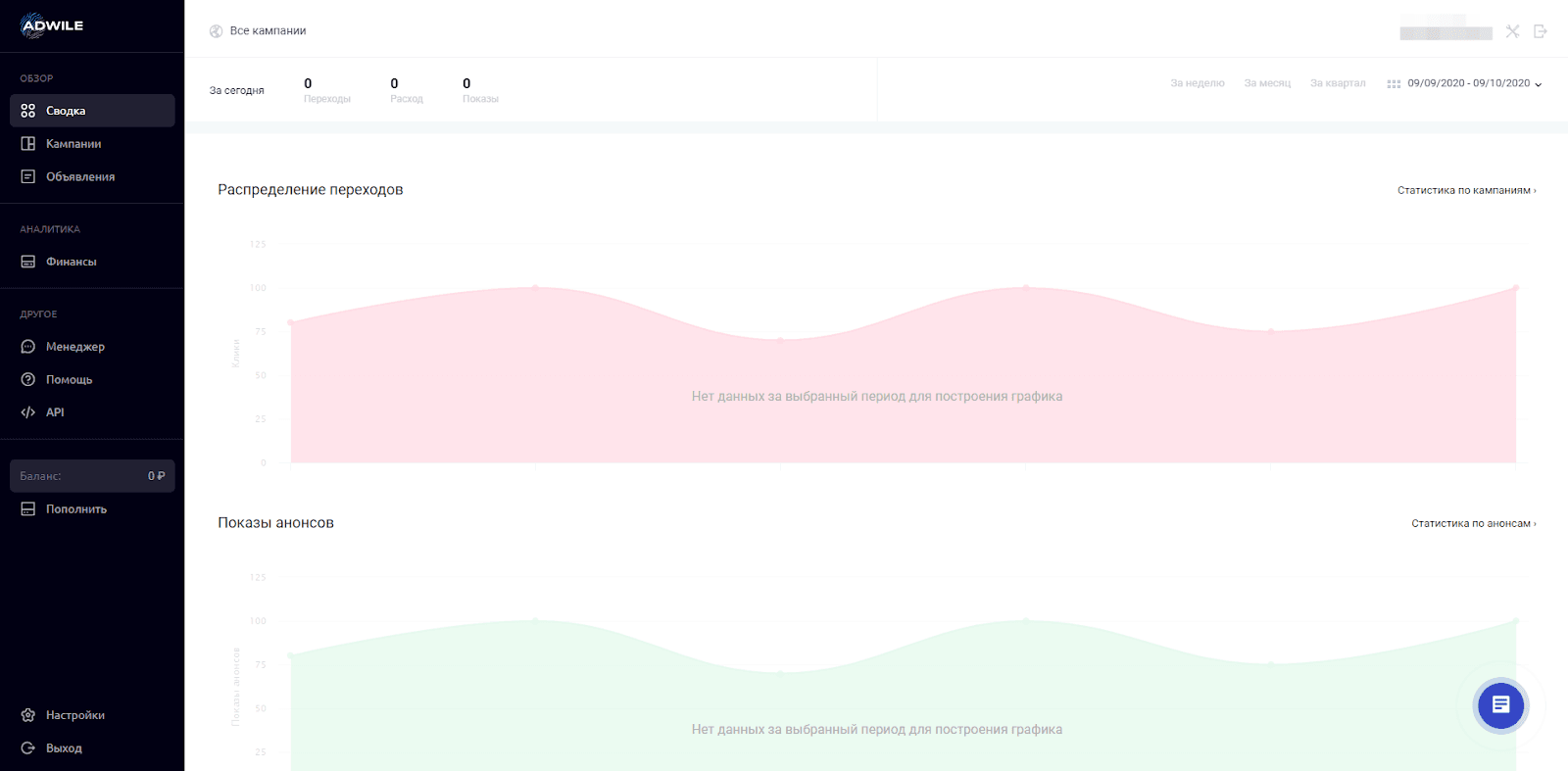
Task: Go to Кампании in the sidebar
Action: [73, 144]
